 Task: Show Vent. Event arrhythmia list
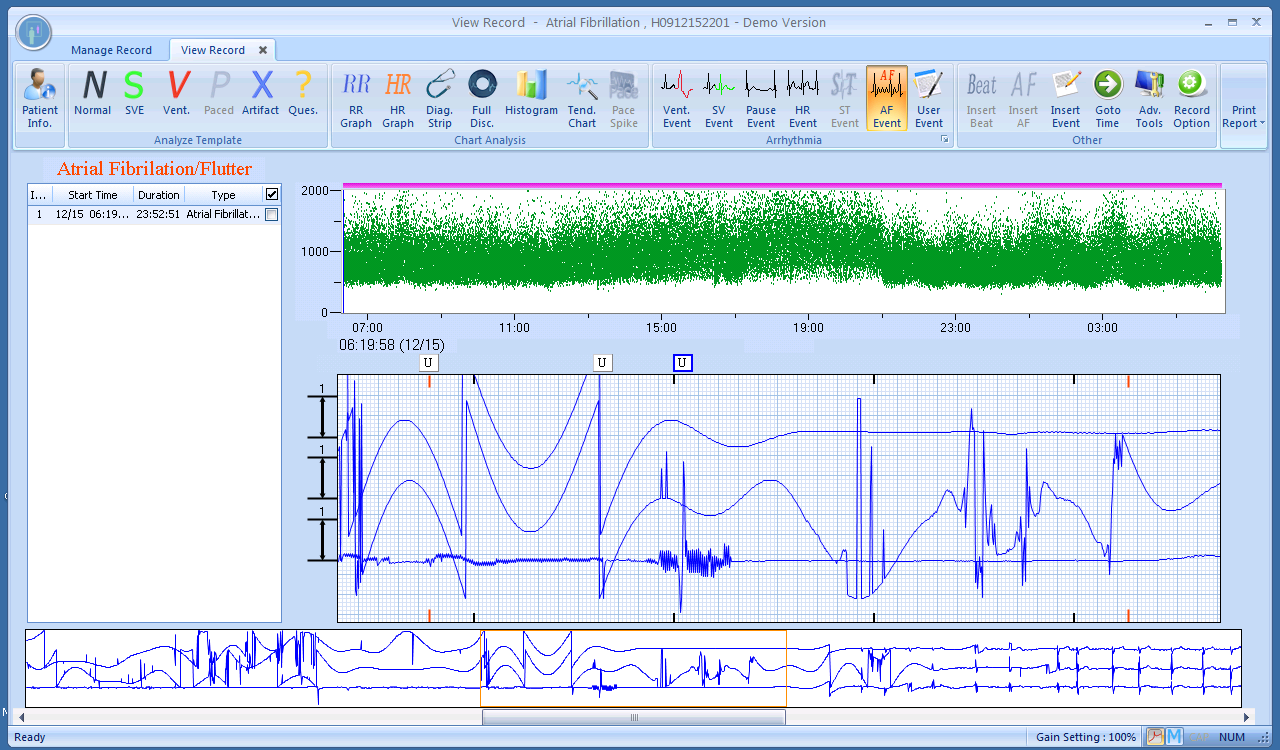[x=677, y=98]
